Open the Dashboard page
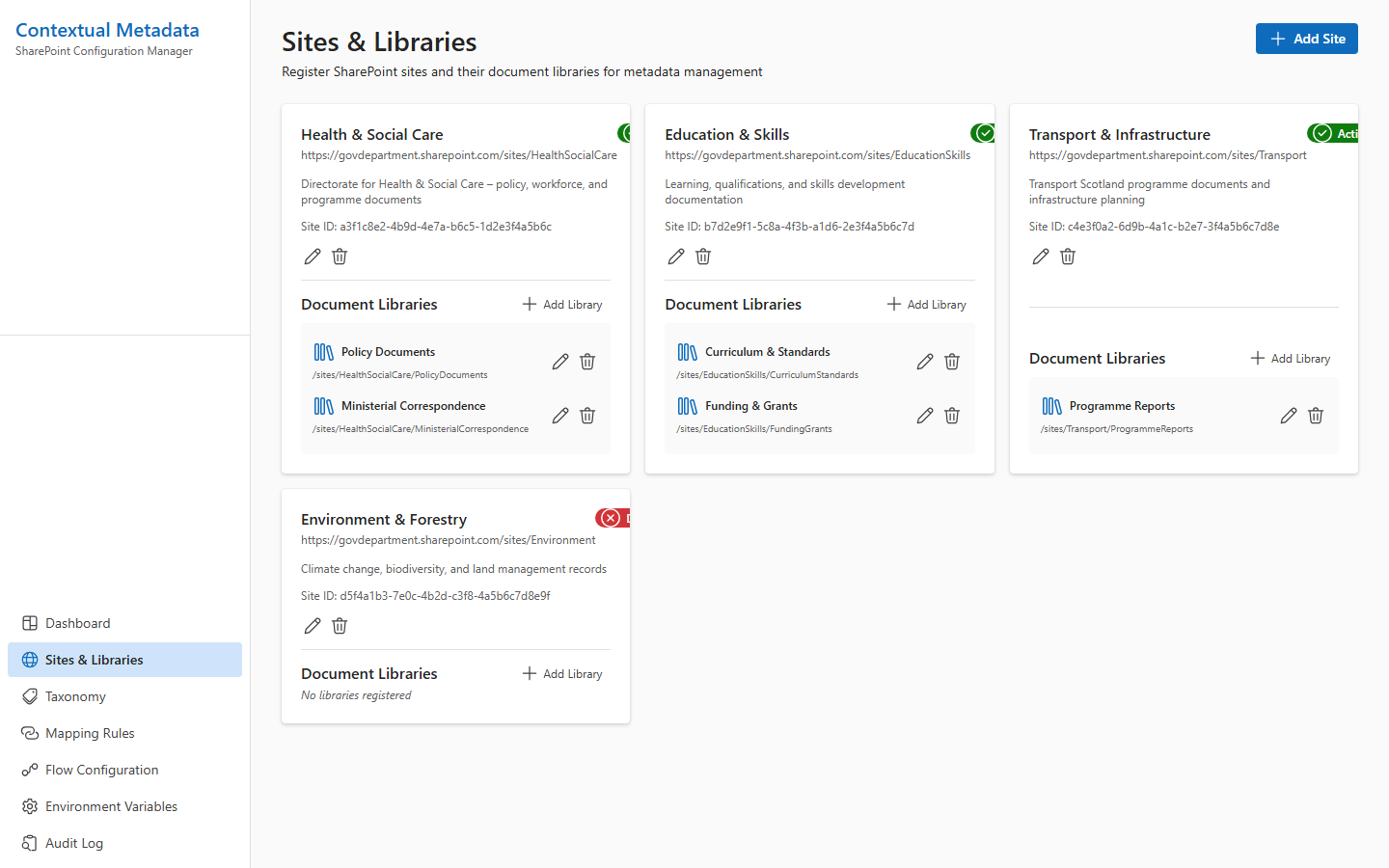 point(78,623)
